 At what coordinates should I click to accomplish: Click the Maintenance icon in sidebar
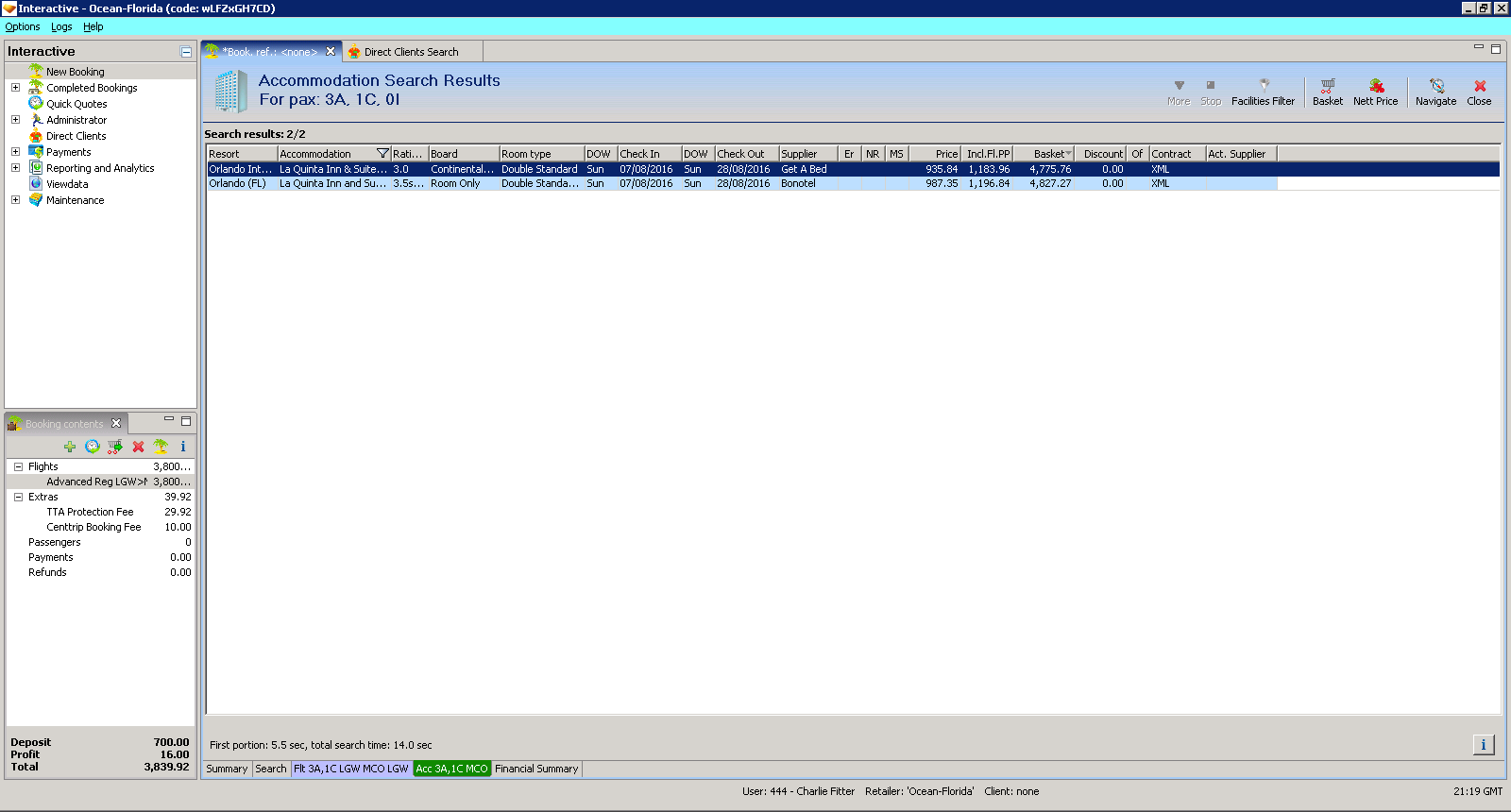(36, 199)
